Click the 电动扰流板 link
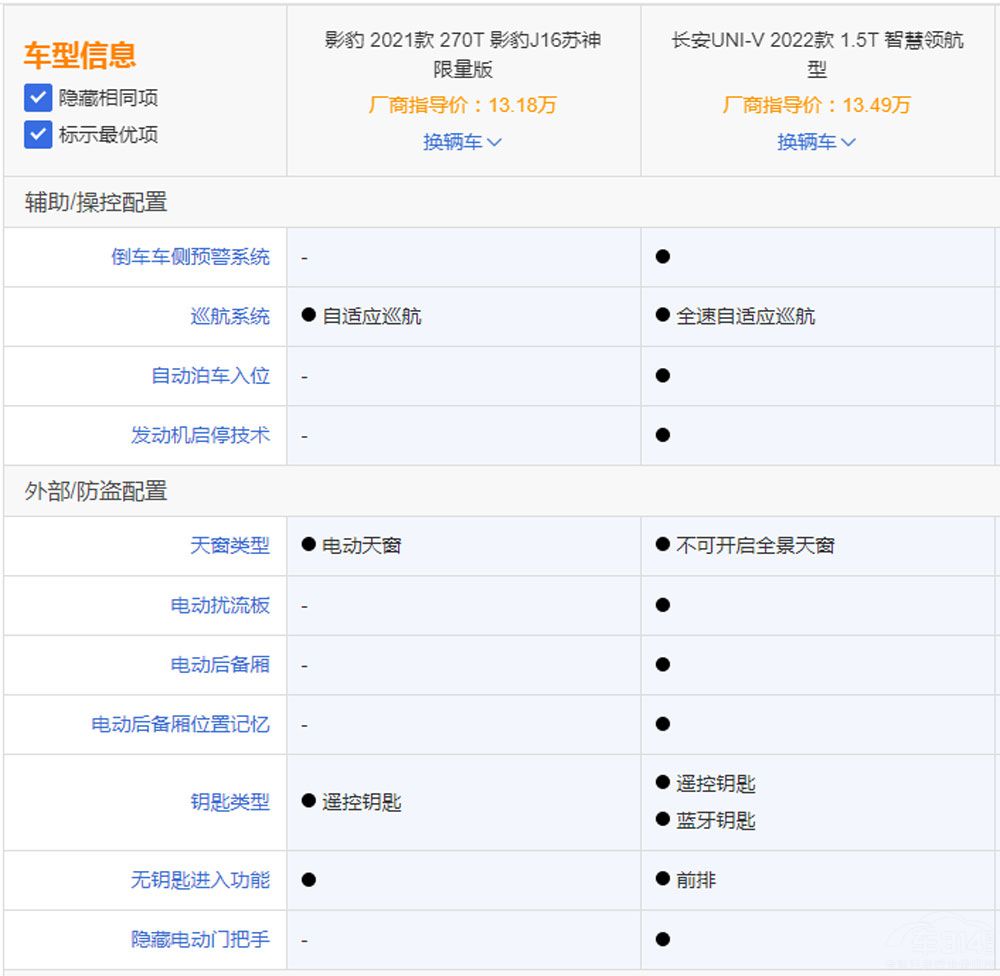The width and height of the screenshot is (1000, 976). coord(220,606)
